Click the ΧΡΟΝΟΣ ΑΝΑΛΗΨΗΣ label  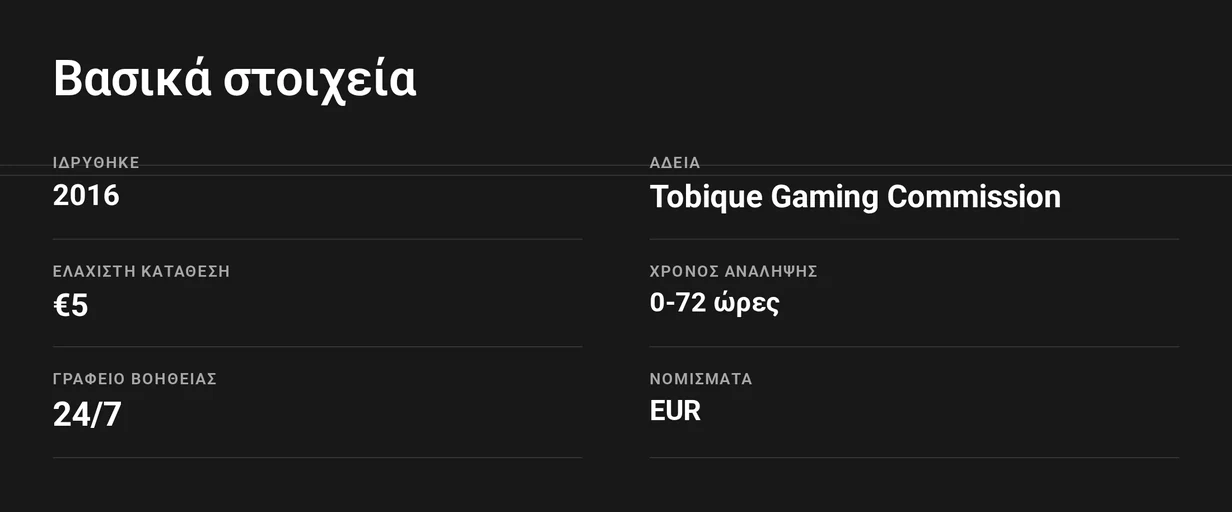pyautogui.click(x=734, y=271)
